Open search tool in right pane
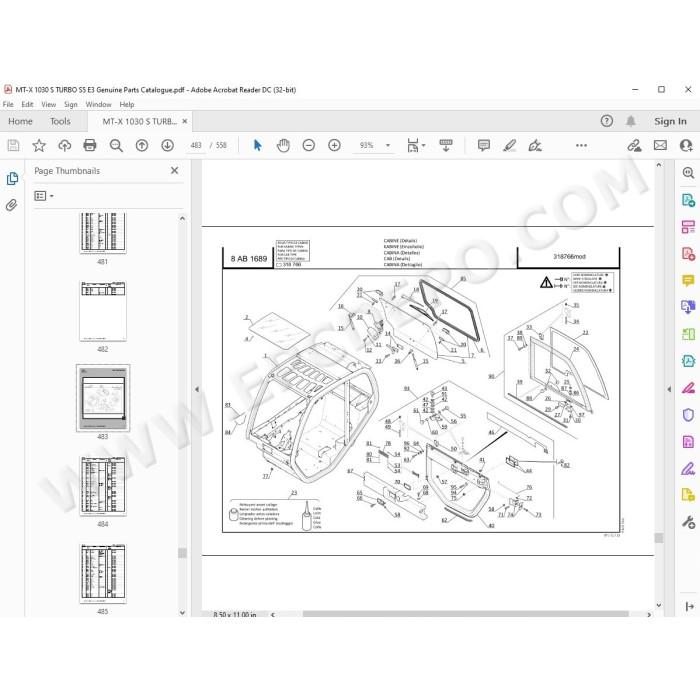 tap(688, 173)
